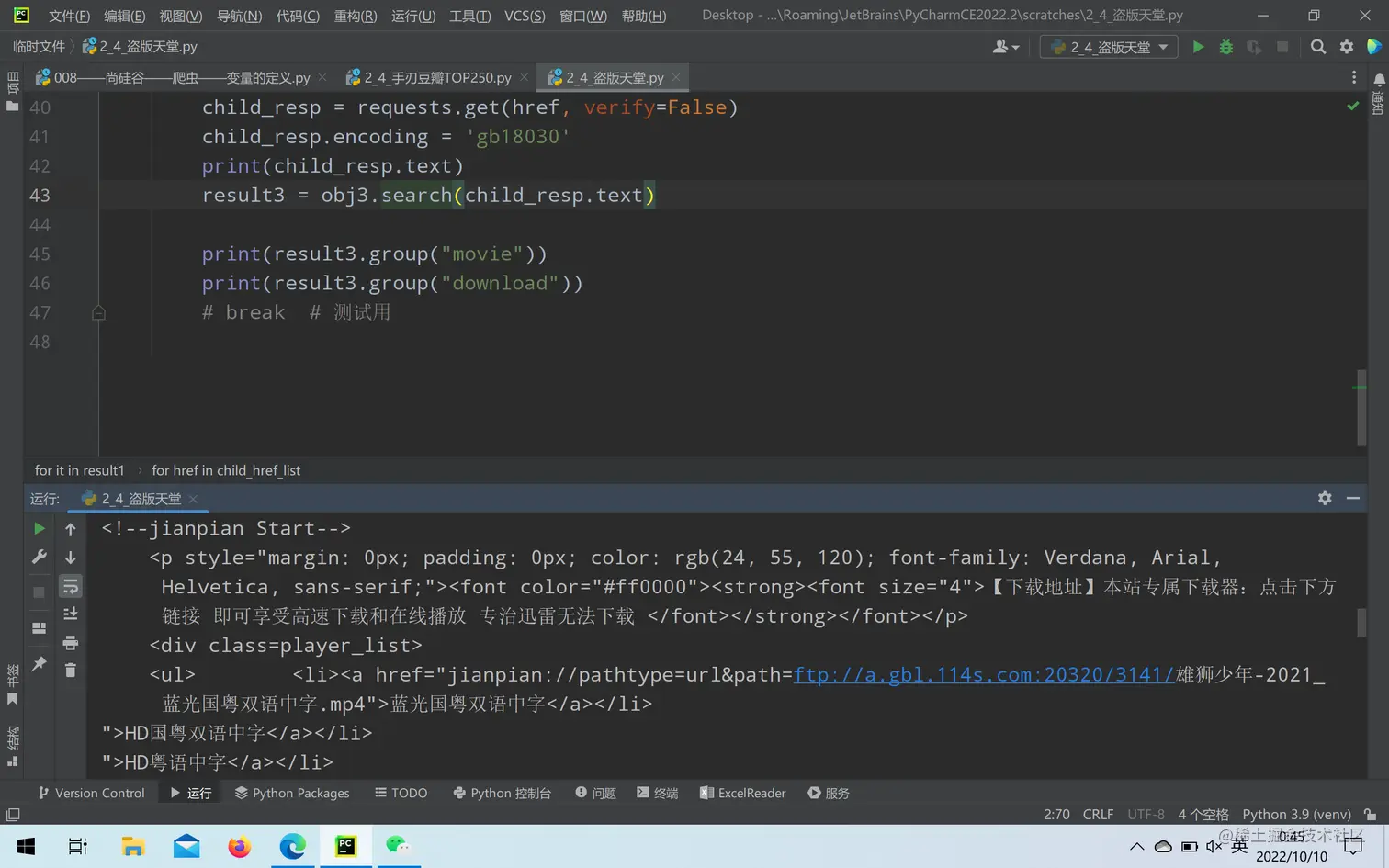Viewport: 1389px width, 868px height.
Task: Click the up arrow in the run panel
Action: click(70, 529)
